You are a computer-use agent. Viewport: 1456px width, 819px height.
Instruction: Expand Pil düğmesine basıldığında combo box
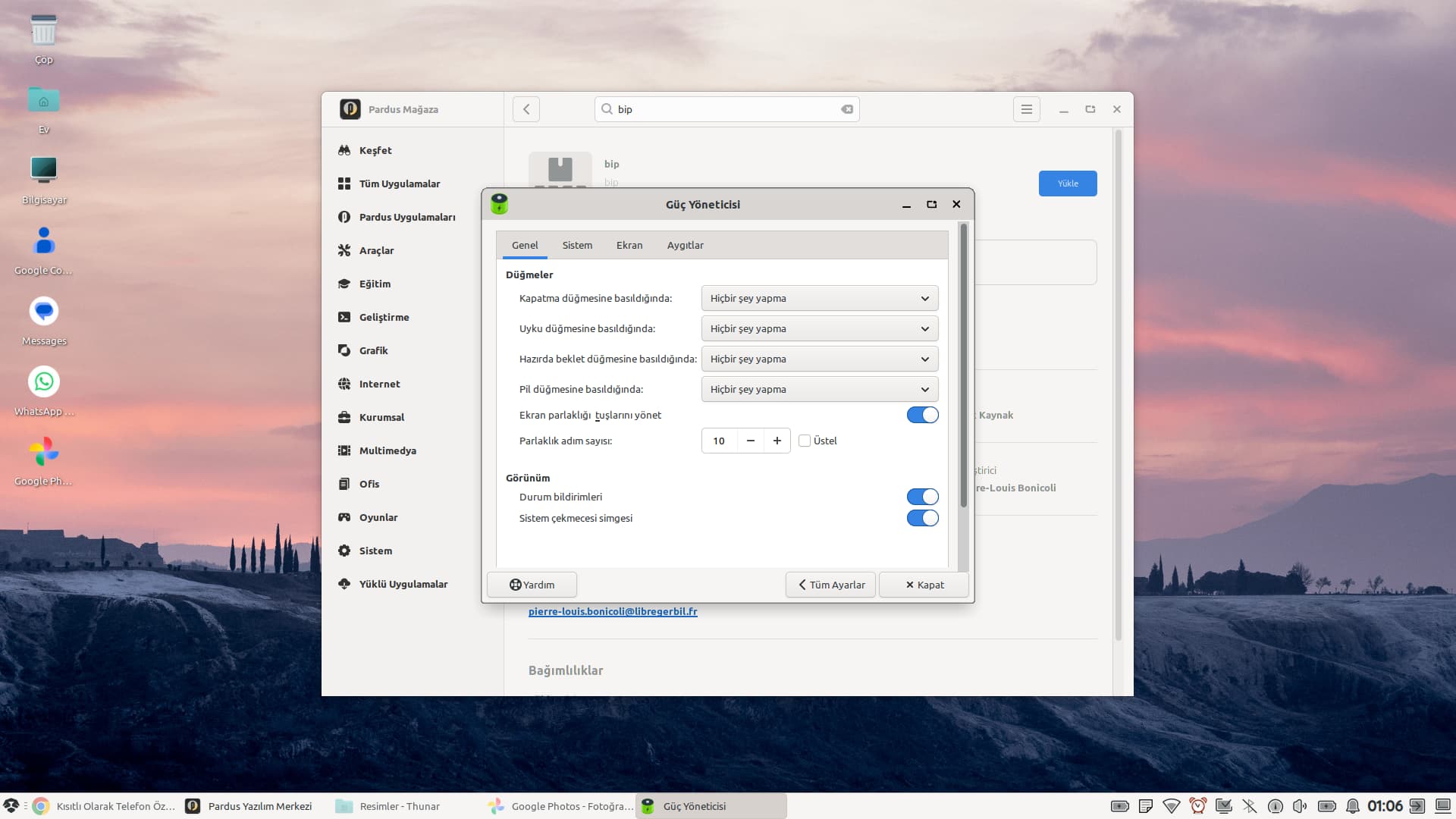pyautogui.click(x=819, y=389)
